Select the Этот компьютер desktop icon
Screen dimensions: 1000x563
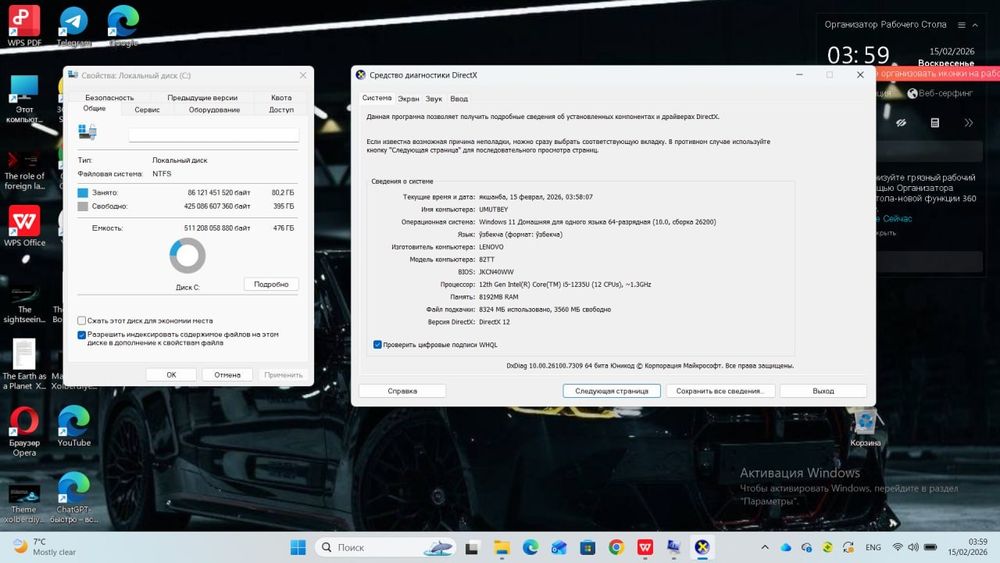coord(24,98)
